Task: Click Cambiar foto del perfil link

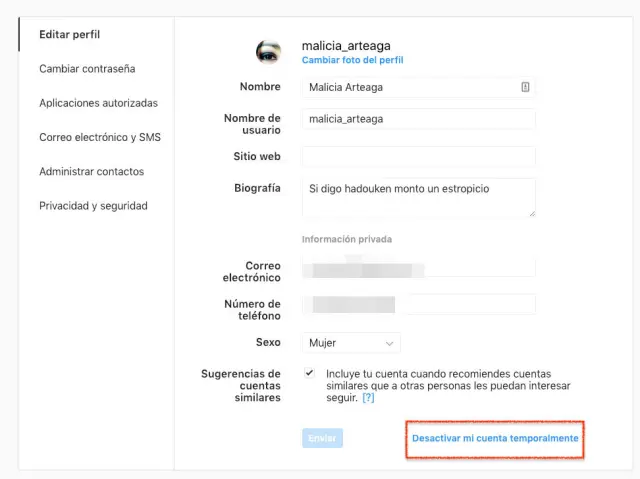Action: coord(352,60)
